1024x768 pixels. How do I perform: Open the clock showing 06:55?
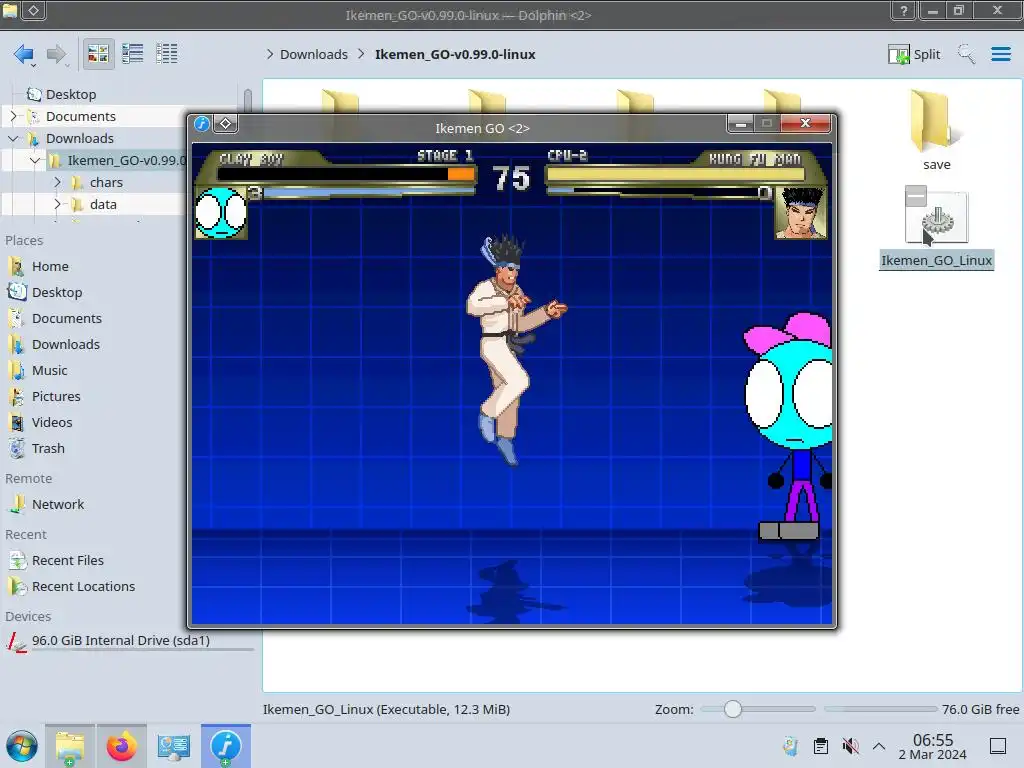tap(933, 746)
